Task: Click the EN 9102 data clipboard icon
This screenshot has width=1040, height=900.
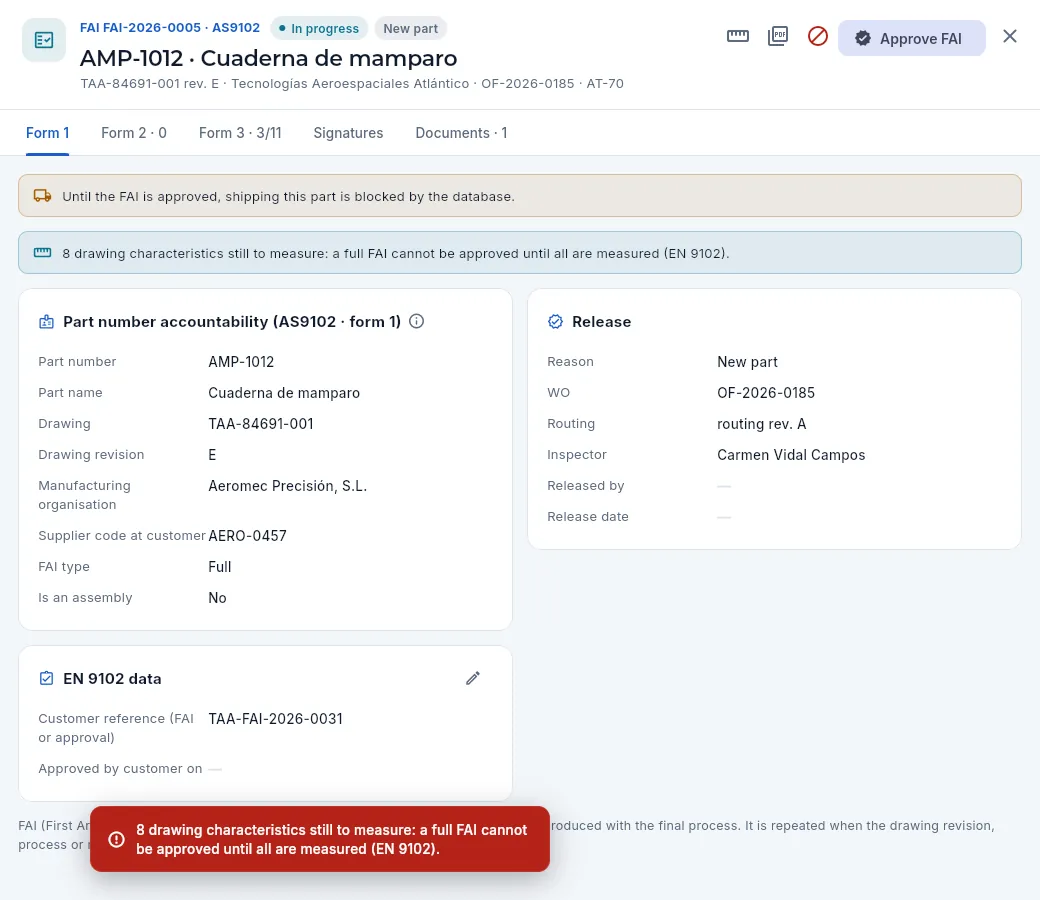Action: click(x=46, y=678)
